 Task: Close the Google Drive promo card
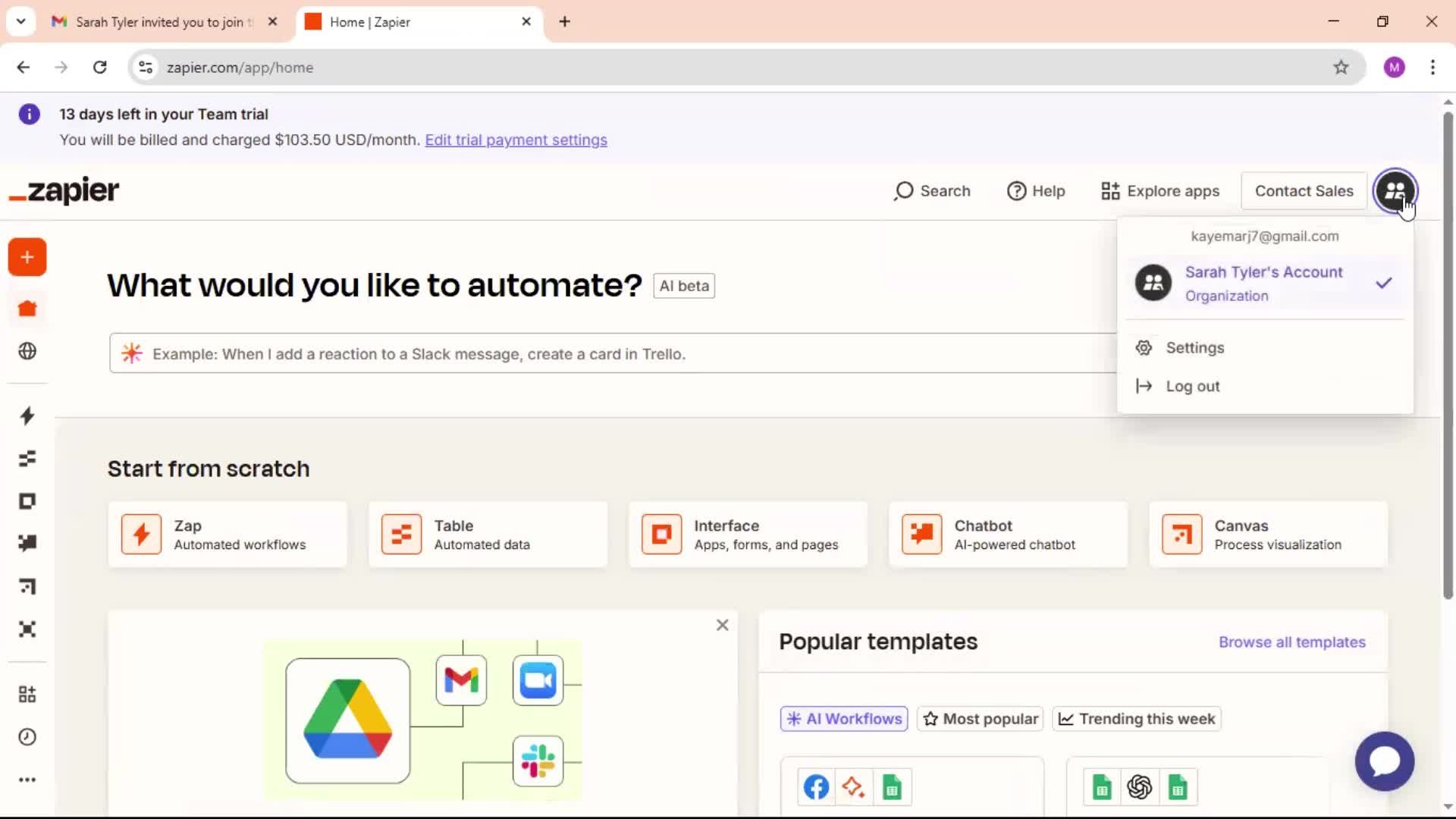point(722,626)
